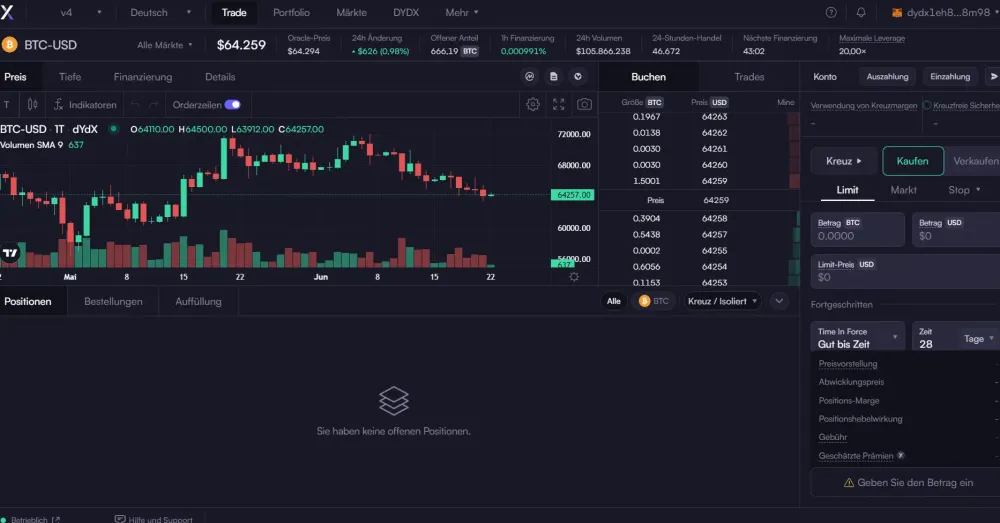Click the globe icon above chart
Screen dimensions: 1000x523
[578, 77]
